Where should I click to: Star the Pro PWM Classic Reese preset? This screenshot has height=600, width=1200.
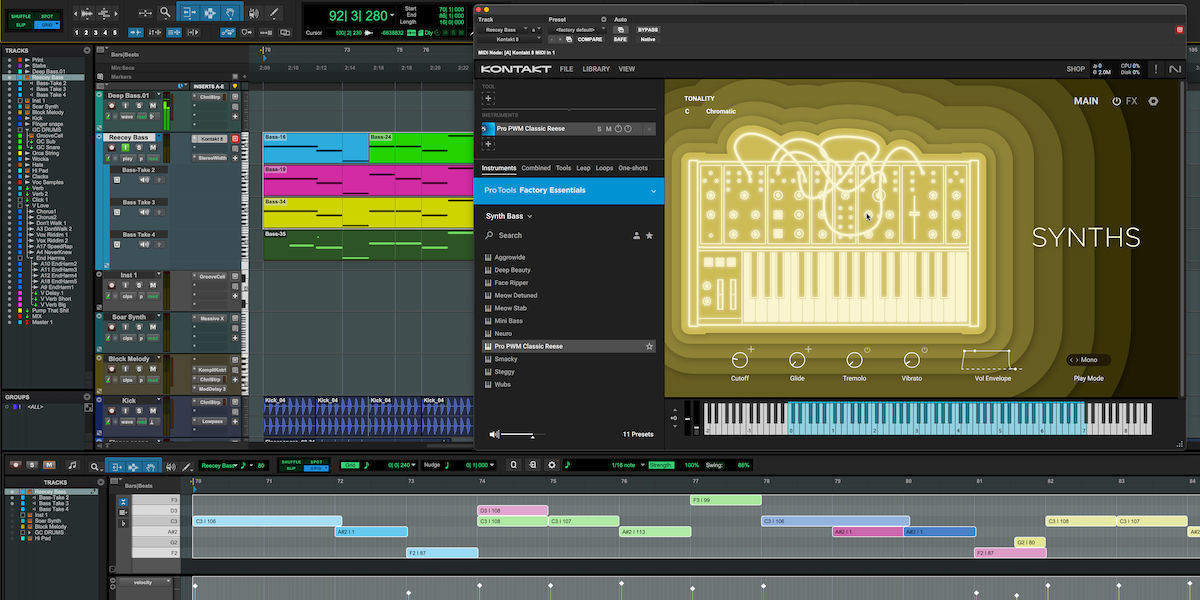click(650, 345)
